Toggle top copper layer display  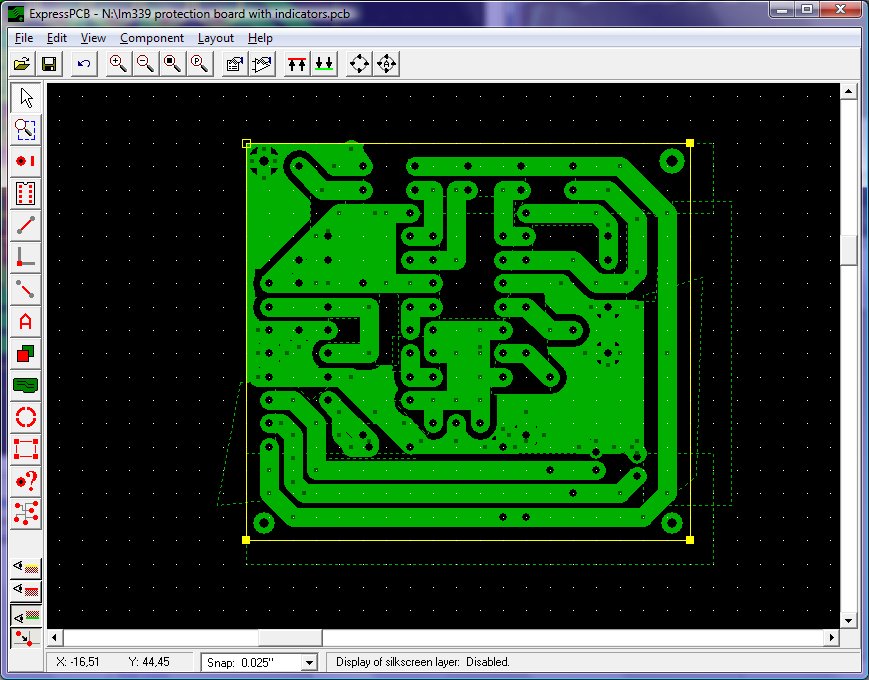click(x=26, y=590)
